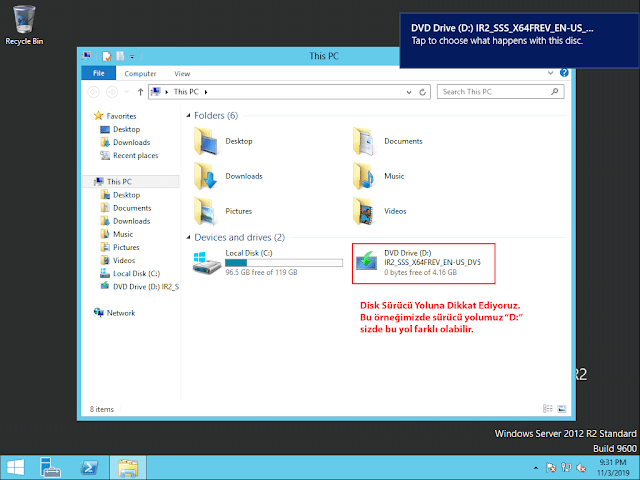This screenshot has width=640, height=480.
Task: Select Videos in the navigation pane
Action: click(x=118, y=260)
